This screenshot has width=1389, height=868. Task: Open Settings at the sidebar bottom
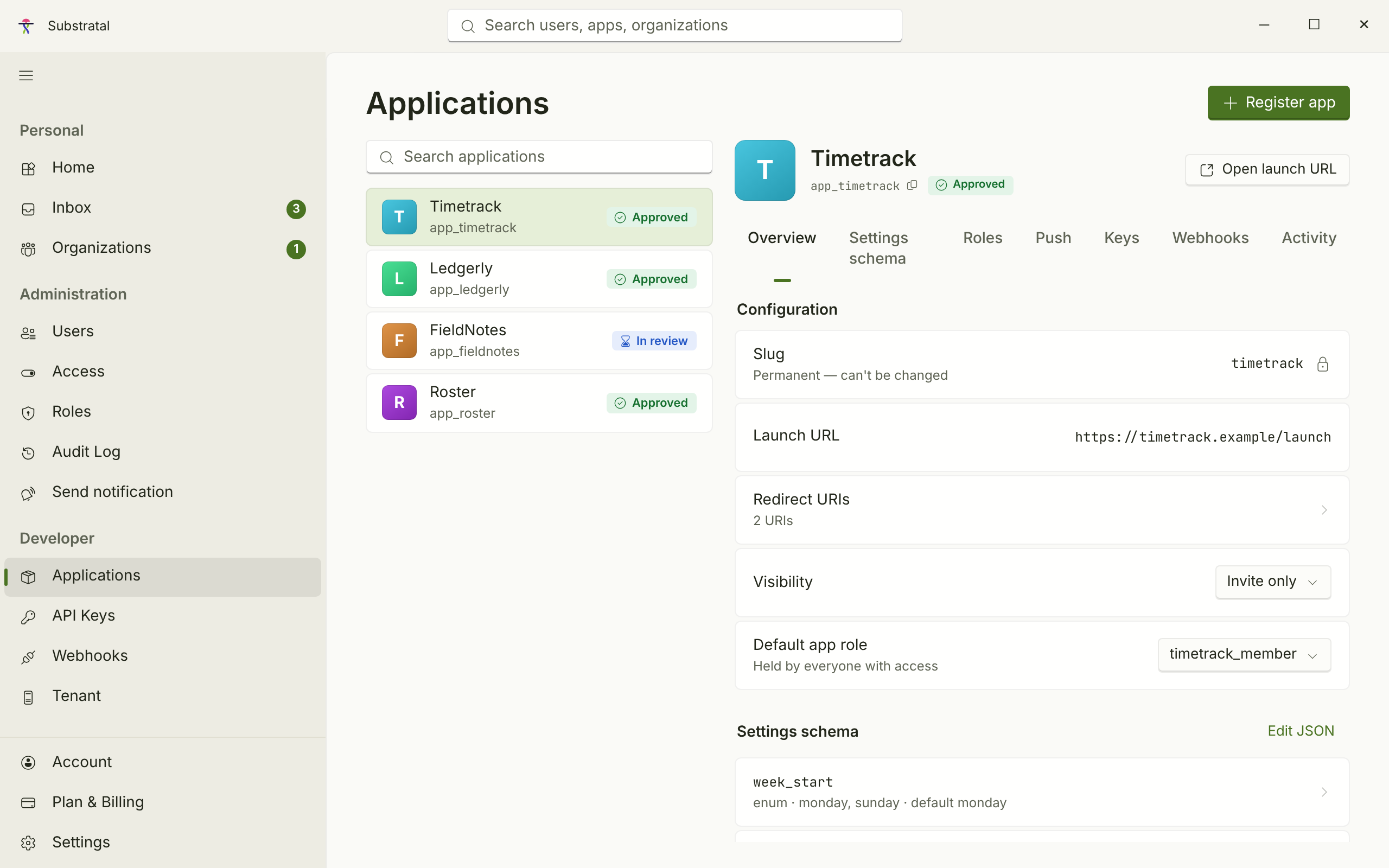pos(162,843)
